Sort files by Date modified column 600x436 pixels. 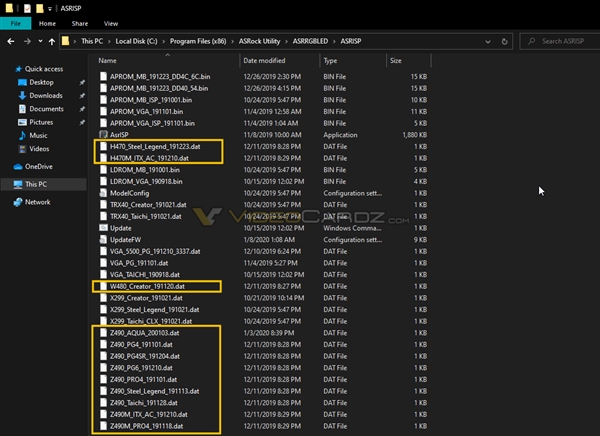pos(266,61)
